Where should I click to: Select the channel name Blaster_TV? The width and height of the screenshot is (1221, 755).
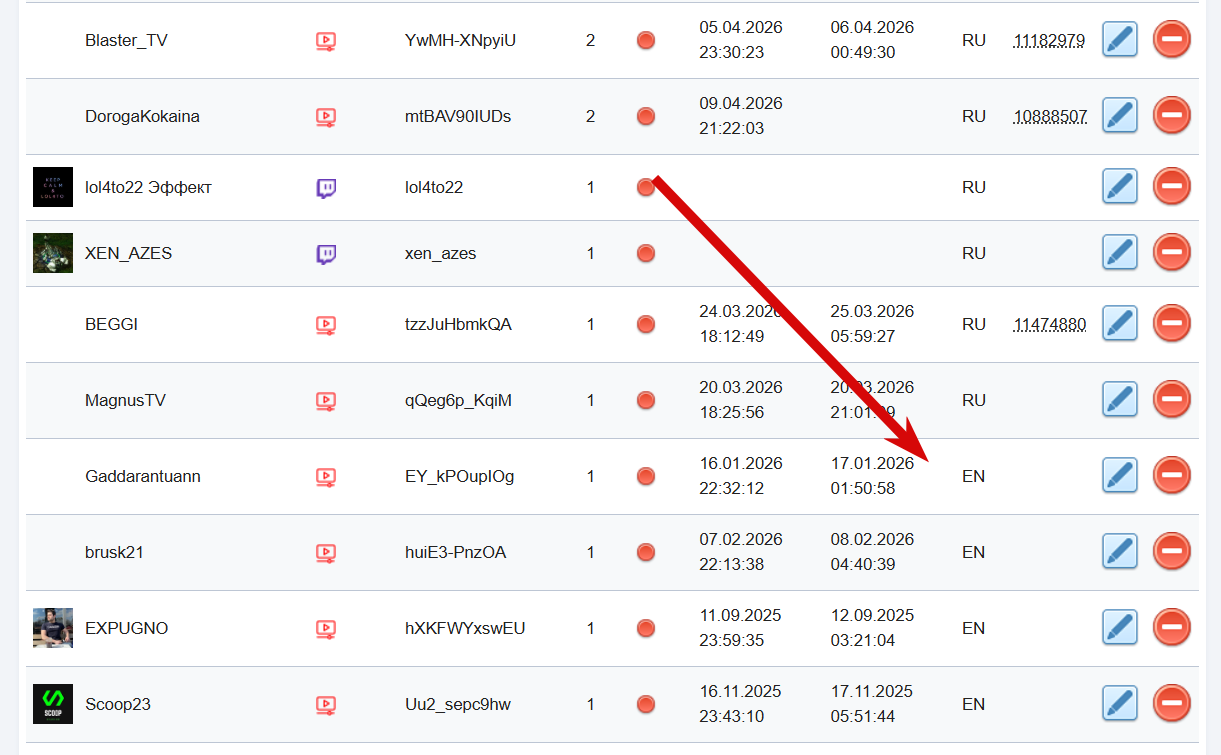click(126, 41)
